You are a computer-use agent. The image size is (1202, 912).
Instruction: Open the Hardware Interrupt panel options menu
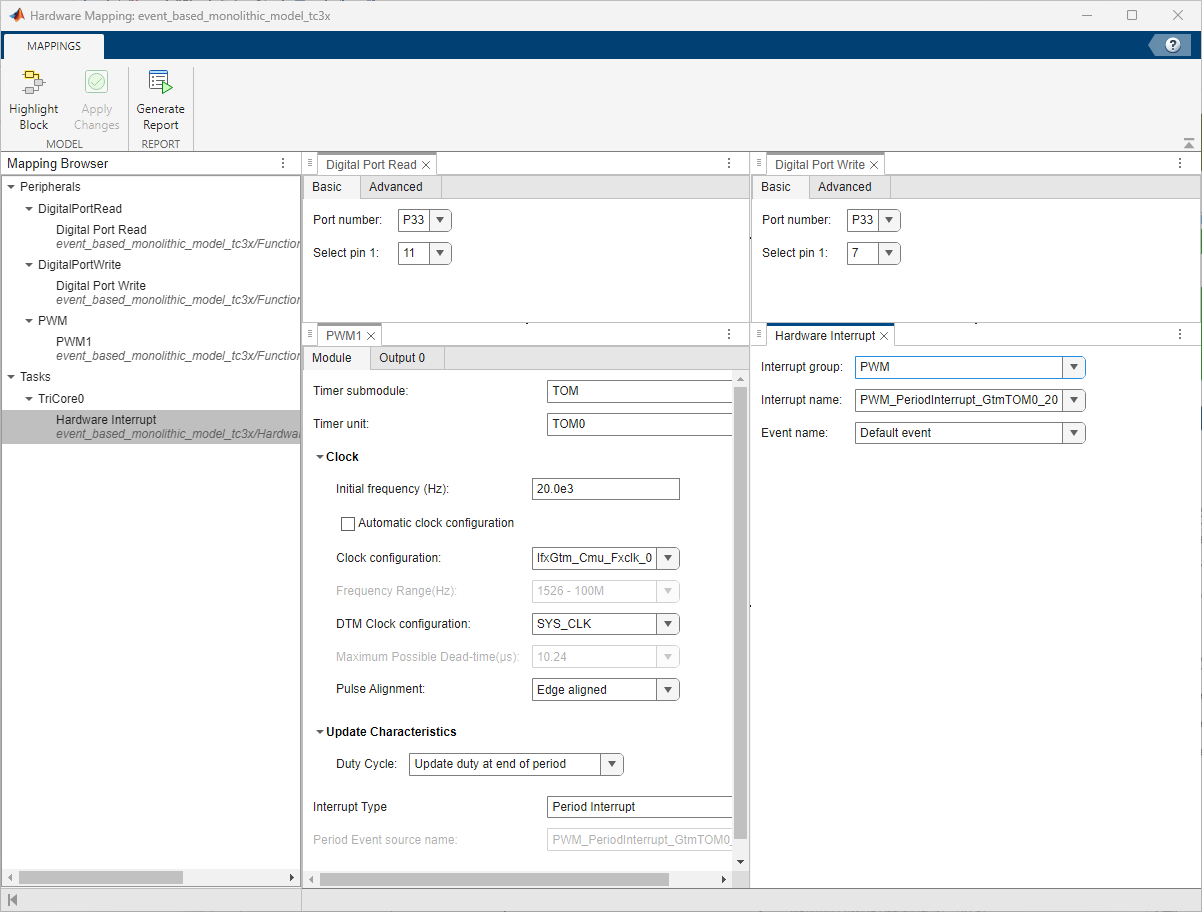point(1179,334)
